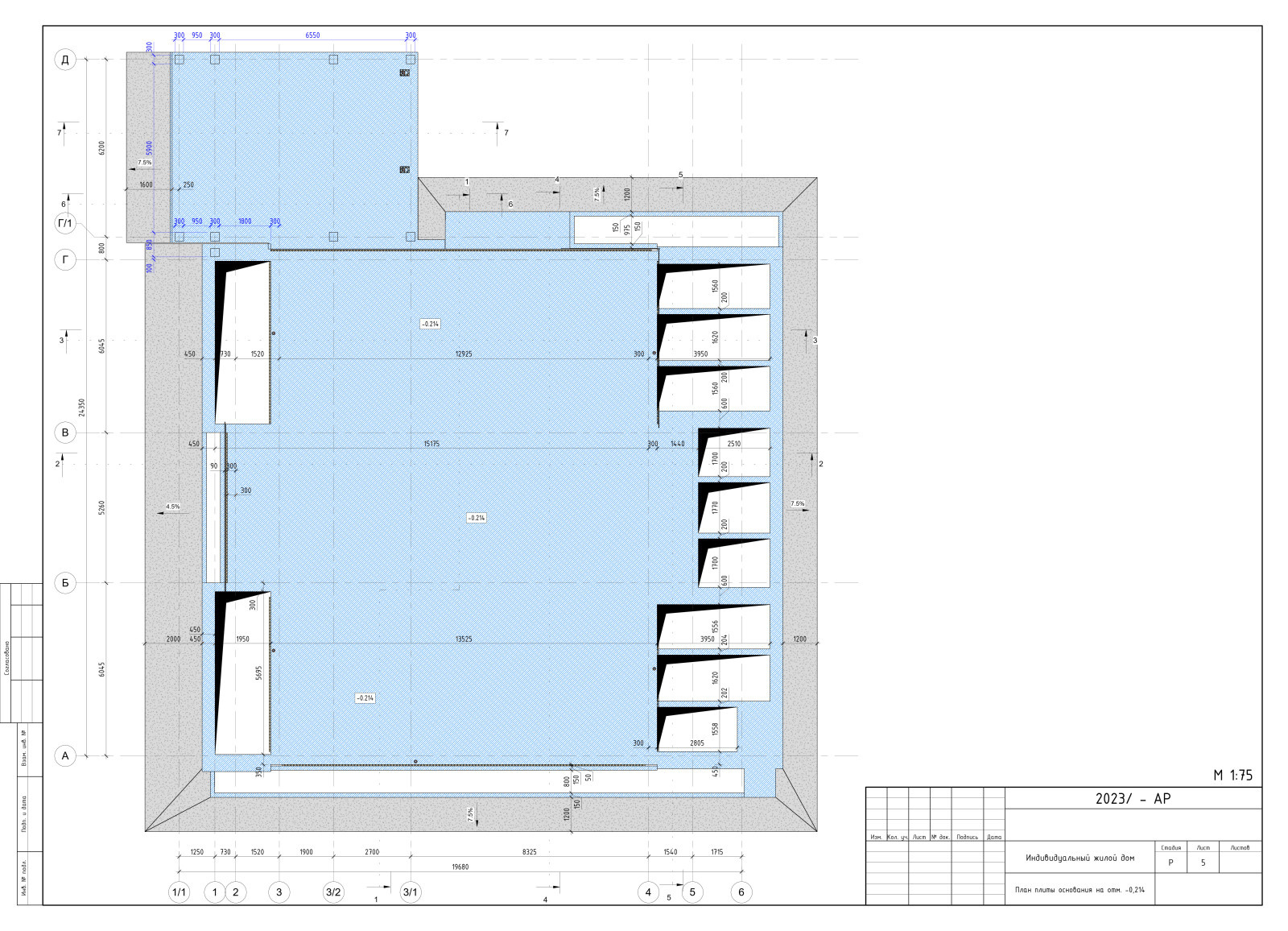
Task: Click the 4.5% slope label
Action: tap(173, 507)
